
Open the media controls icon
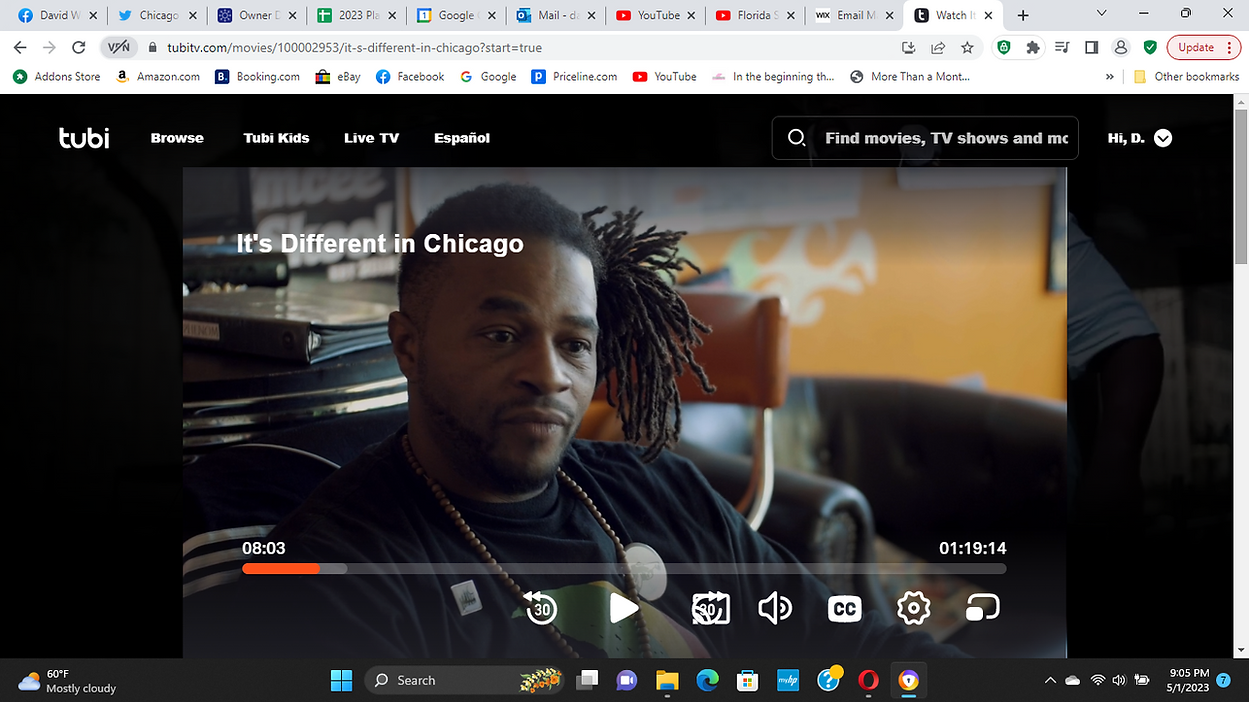coord(1062,47)
